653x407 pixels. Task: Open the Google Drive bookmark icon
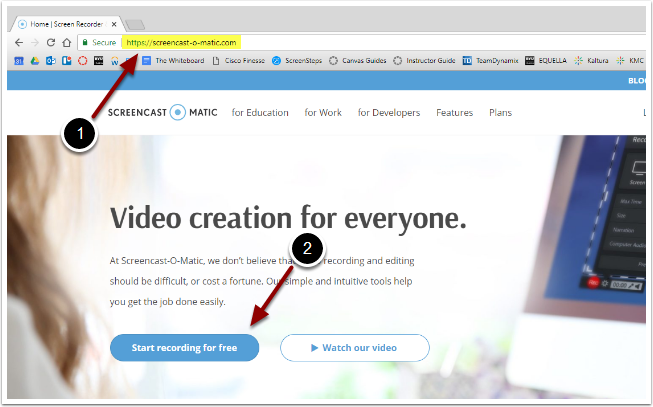point(35,61)
